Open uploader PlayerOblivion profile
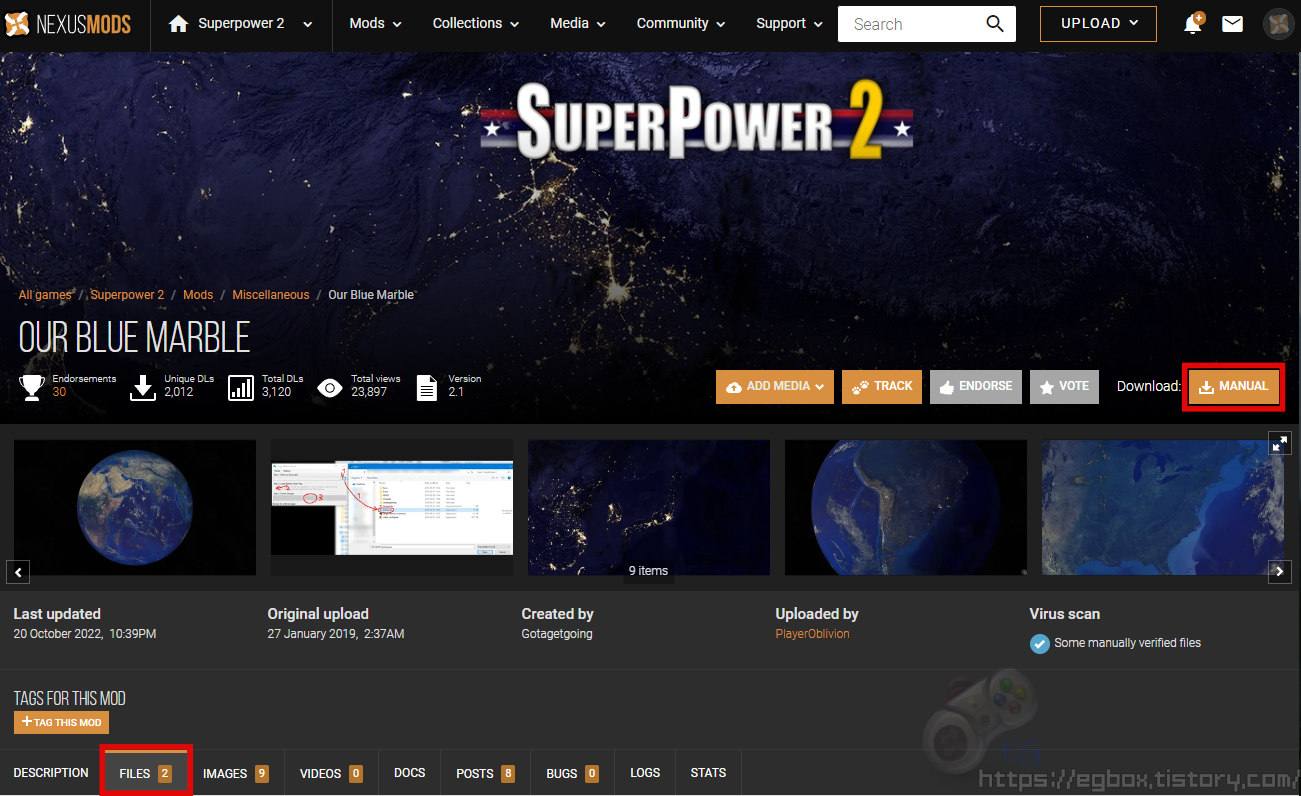1301x796 pixels. 812,634
